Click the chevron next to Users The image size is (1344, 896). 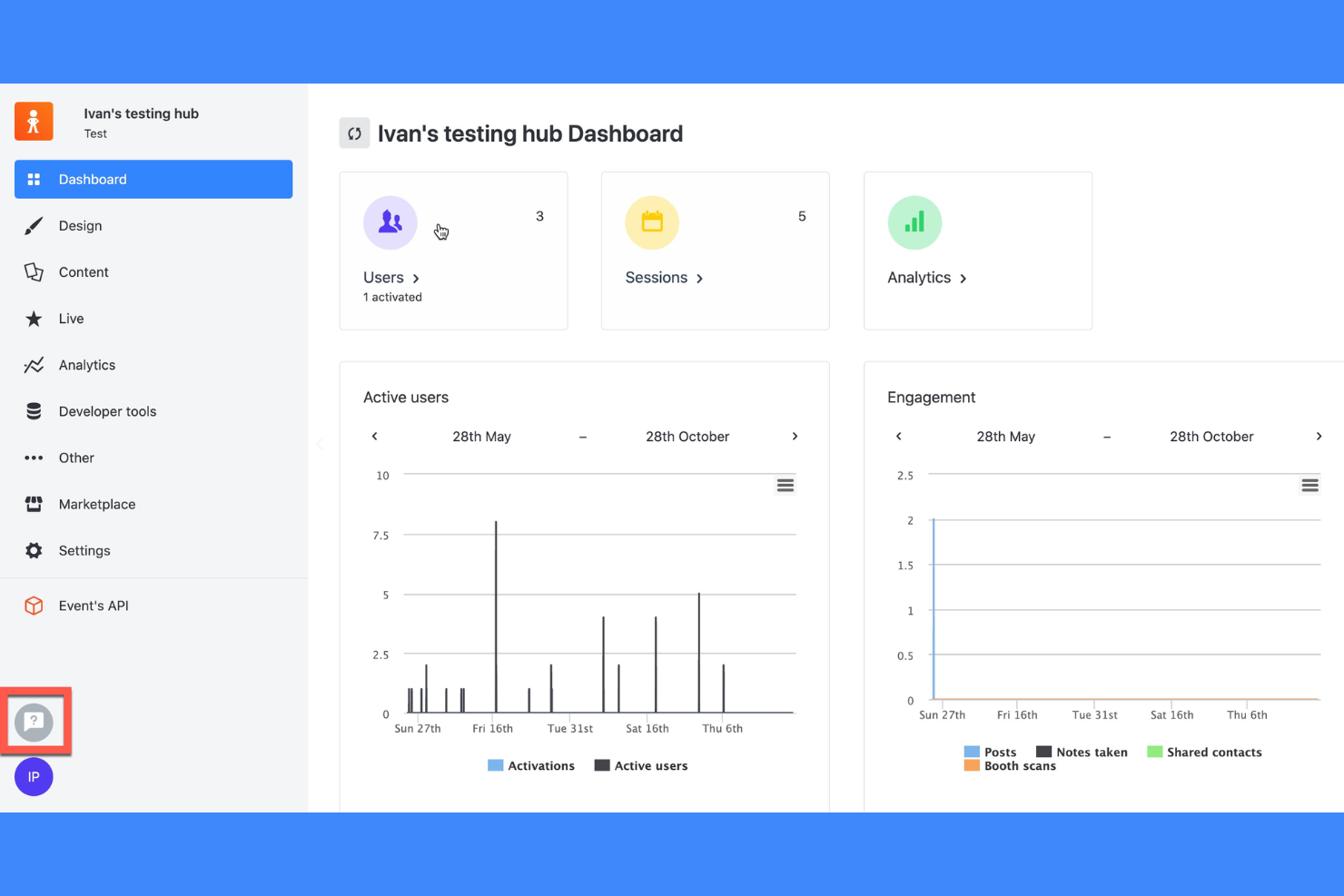pyautogui.click(x=416, y=279)
